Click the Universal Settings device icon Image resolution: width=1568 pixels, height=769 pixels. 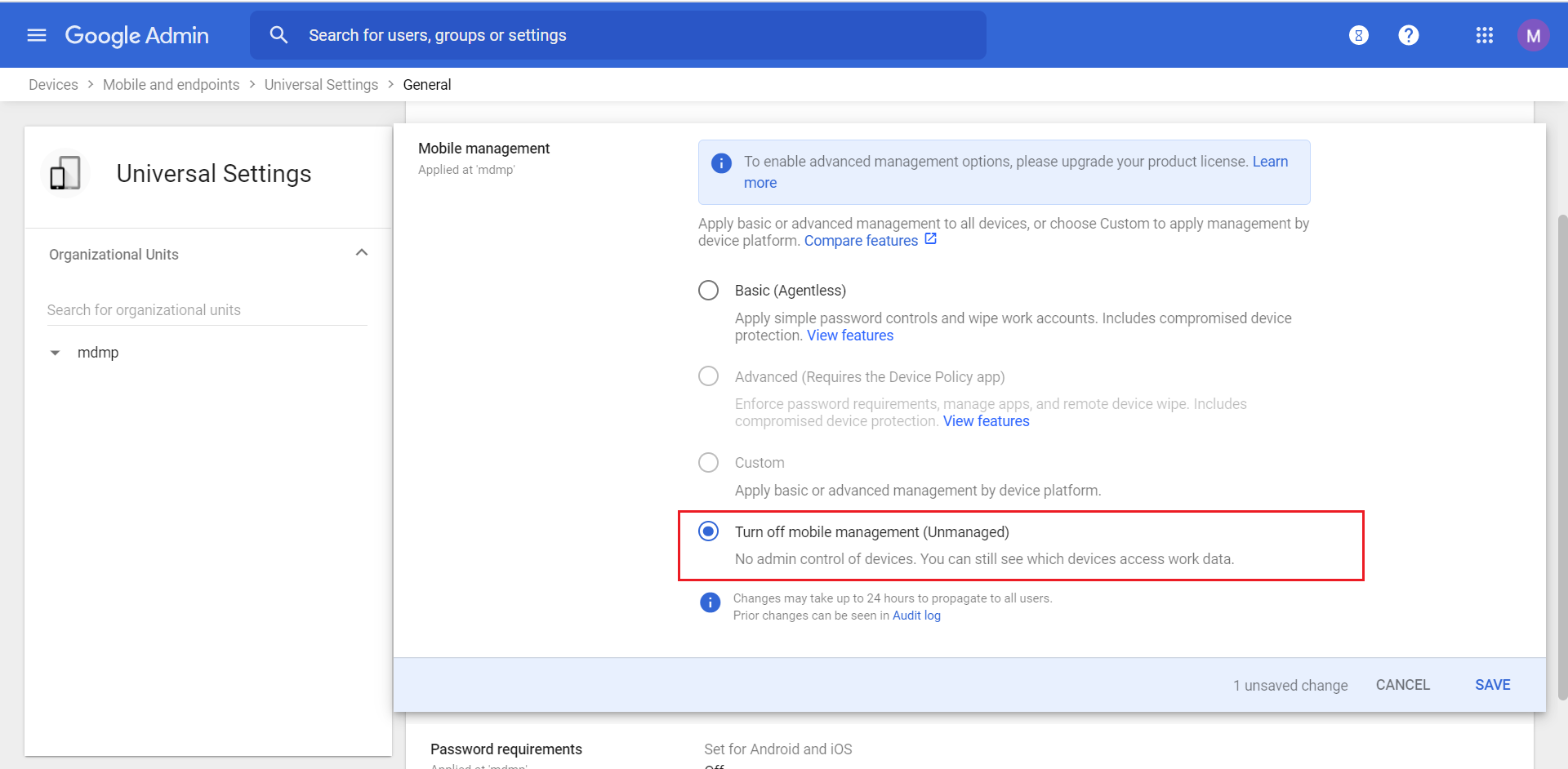click(65, 173)
